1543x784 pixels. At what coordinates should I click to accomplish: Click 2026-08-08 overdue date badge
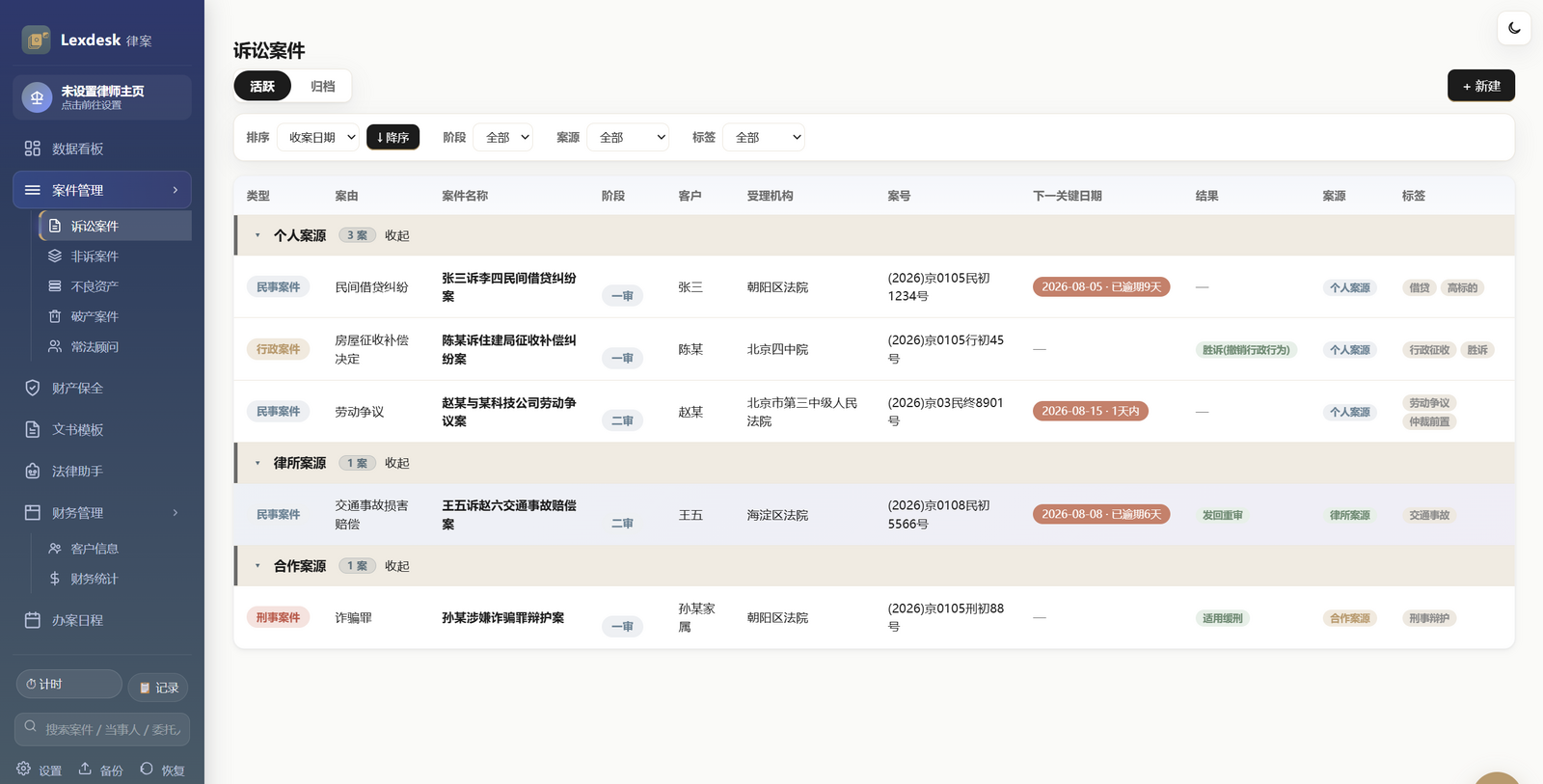tap(1101, 514)
